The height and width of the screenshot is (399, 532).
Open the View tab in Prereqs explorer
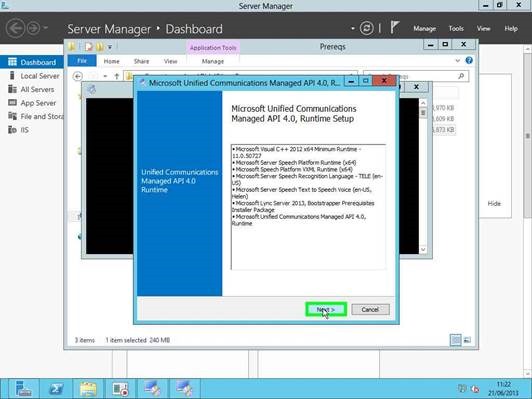pos(171,61)
